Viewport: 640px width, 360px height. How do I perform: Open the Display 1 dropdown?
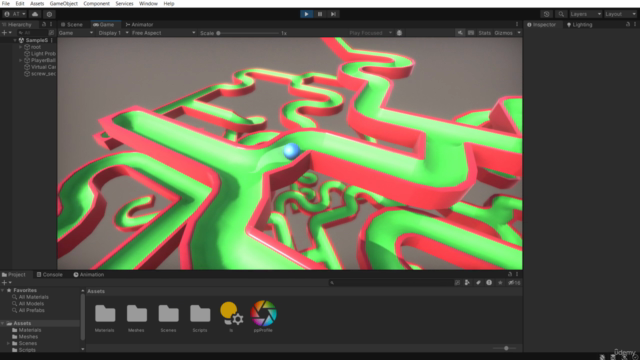pos(113,33)
